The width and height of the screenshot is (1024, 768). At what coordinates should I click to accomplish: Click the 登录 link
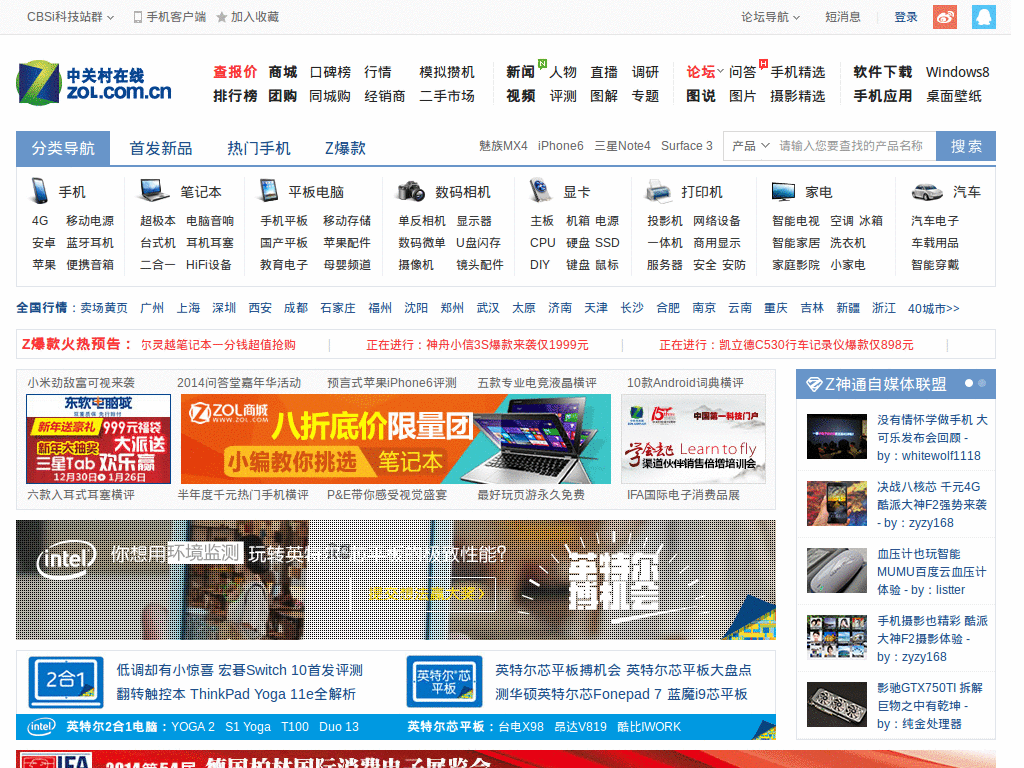tap(906, 17)
